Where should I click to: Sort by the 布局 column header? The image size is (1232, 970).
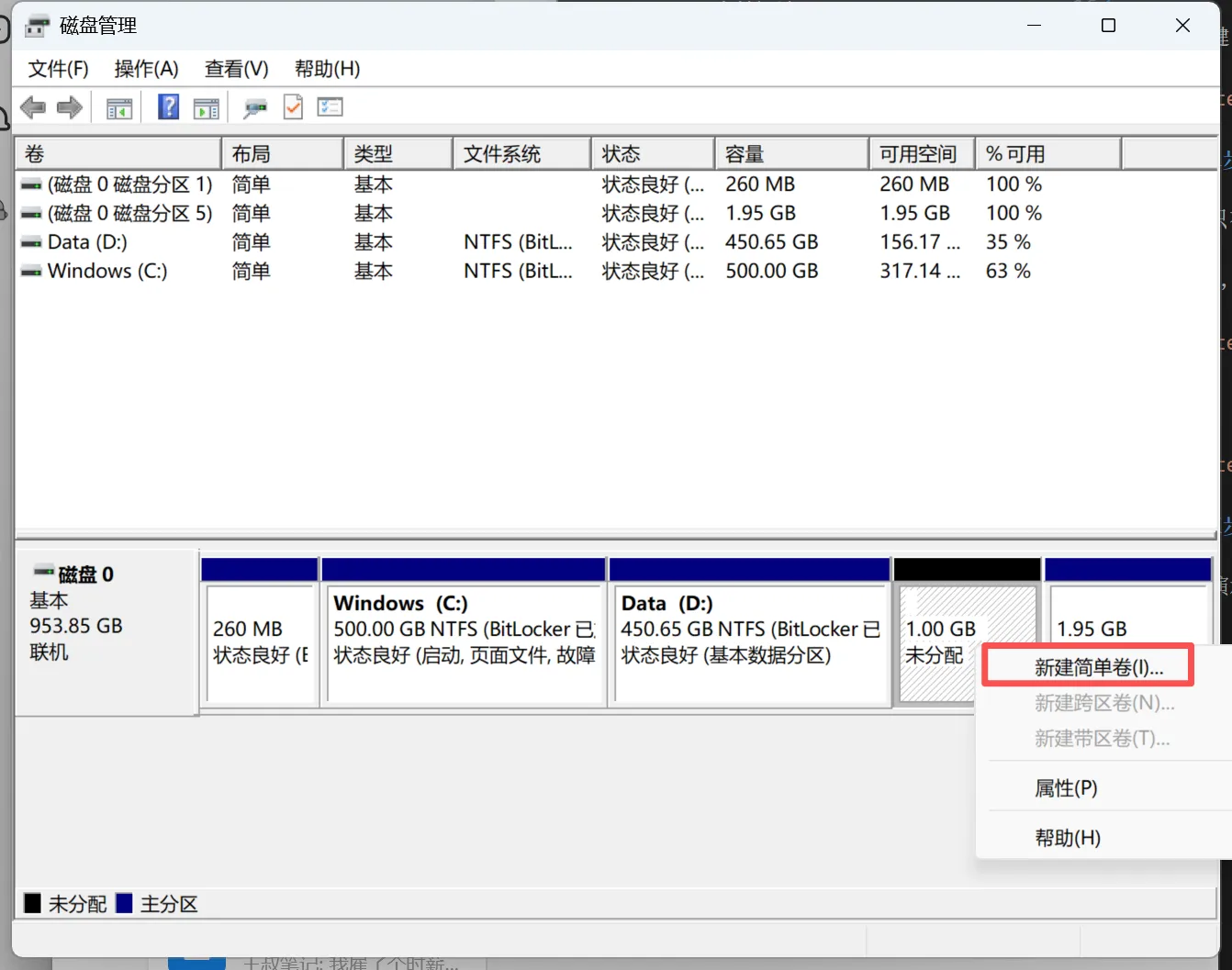283,154
